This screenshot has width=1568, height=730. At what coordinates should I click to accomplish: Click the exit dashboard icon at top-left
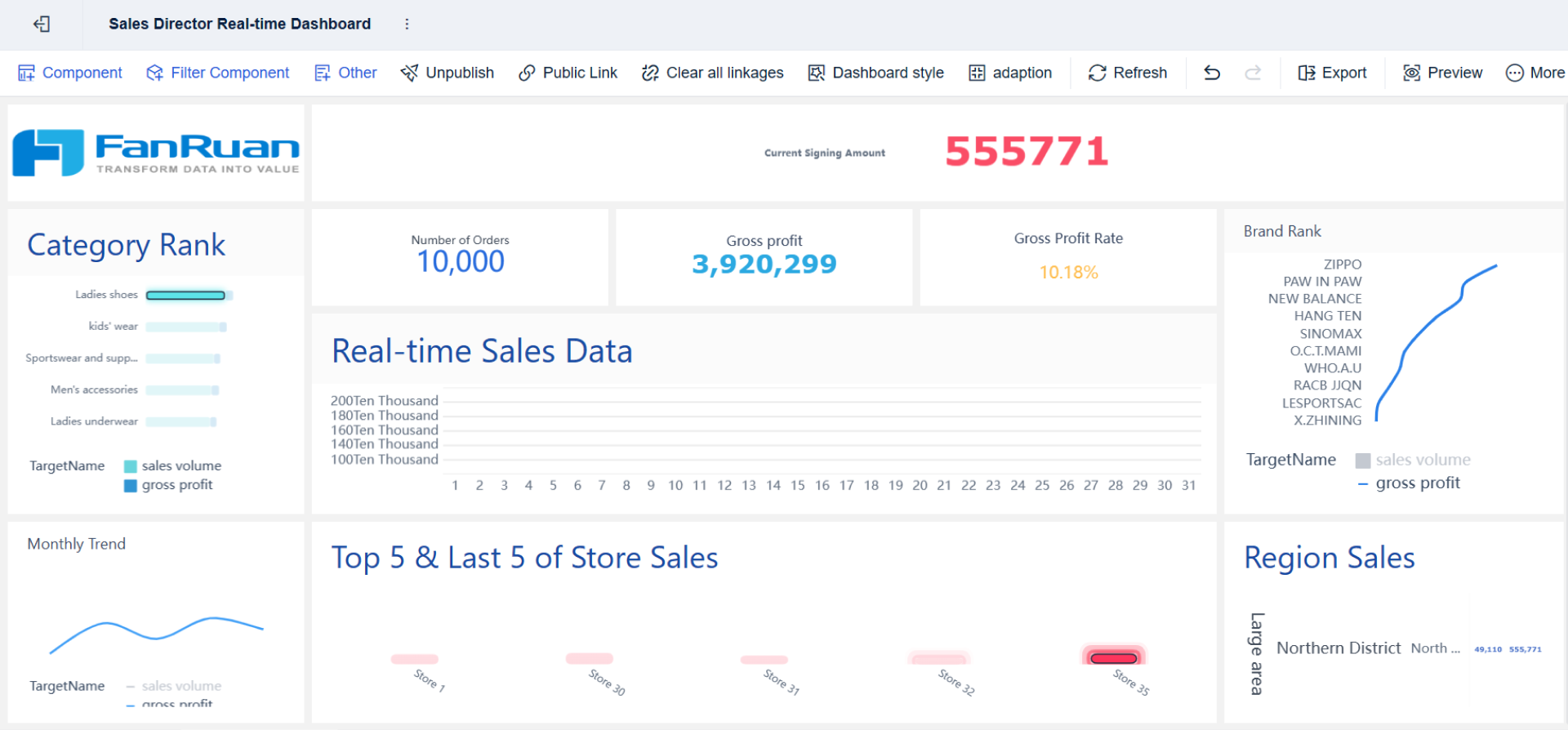pos(42,24)
